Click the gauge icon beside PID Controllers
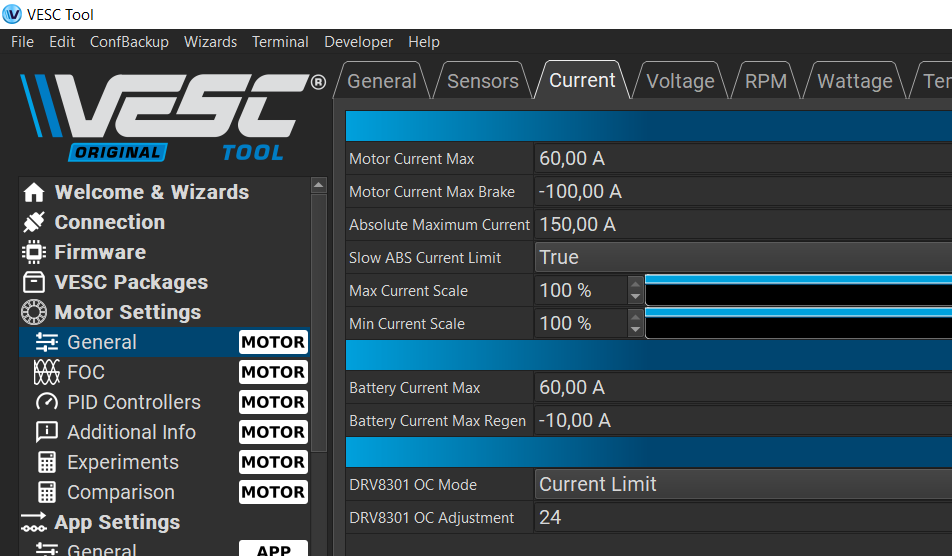This screenshot has height=556, width=952. 46,403
